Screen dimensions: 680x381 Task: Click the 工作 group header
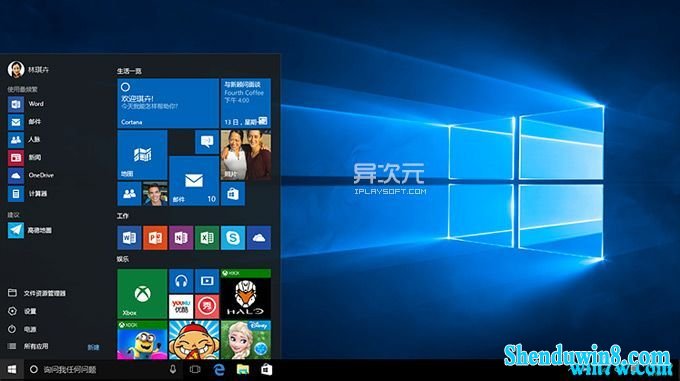click(x=123, y=216)
